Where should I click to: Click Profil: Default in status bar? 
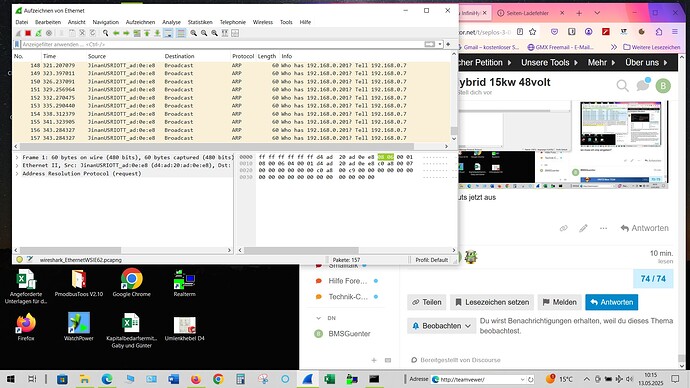click(431, 260)
